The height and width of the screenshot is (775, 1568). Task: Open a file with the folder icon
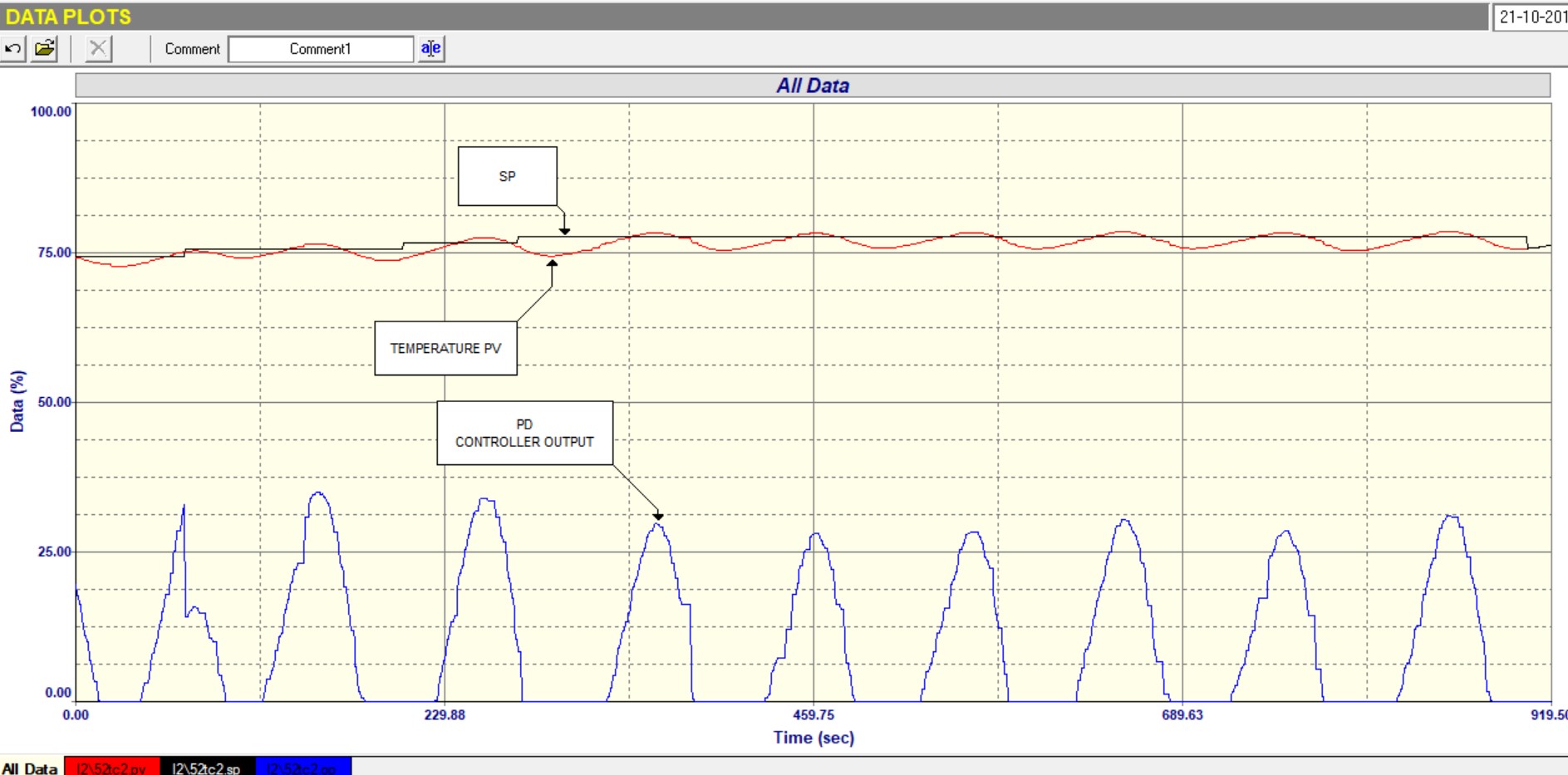[x=45, y=49]
